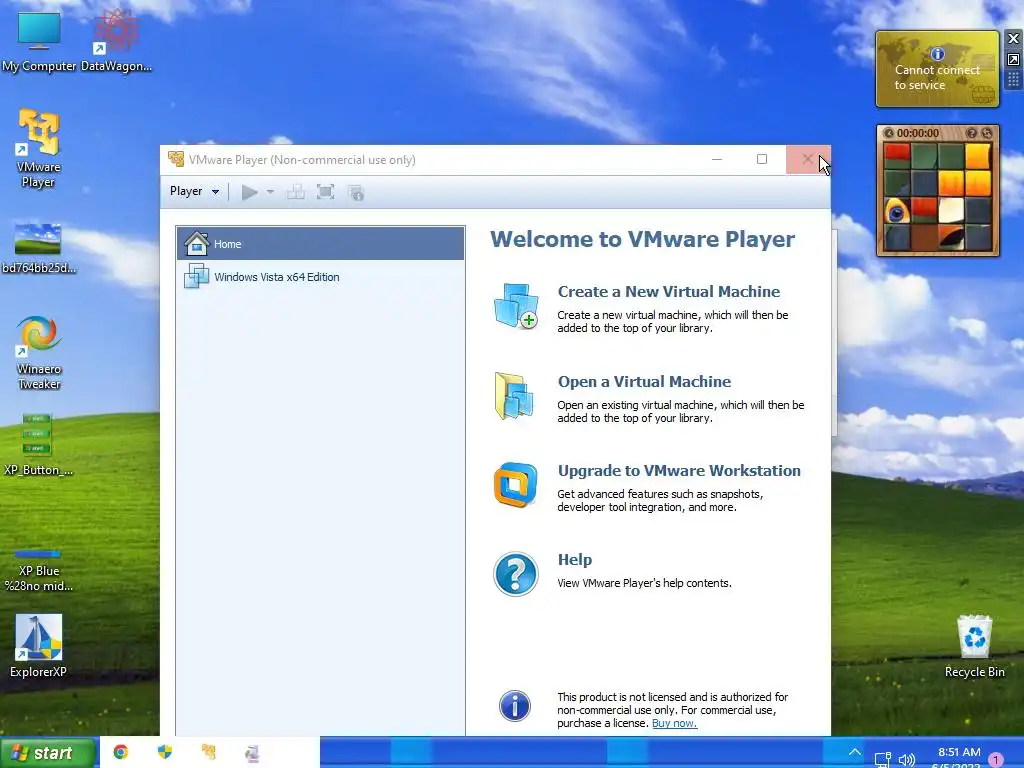Click the VMware Player taskbar icon
Image resolution: width=1024 pixels, height=768 pixels.
click(209, 752)
